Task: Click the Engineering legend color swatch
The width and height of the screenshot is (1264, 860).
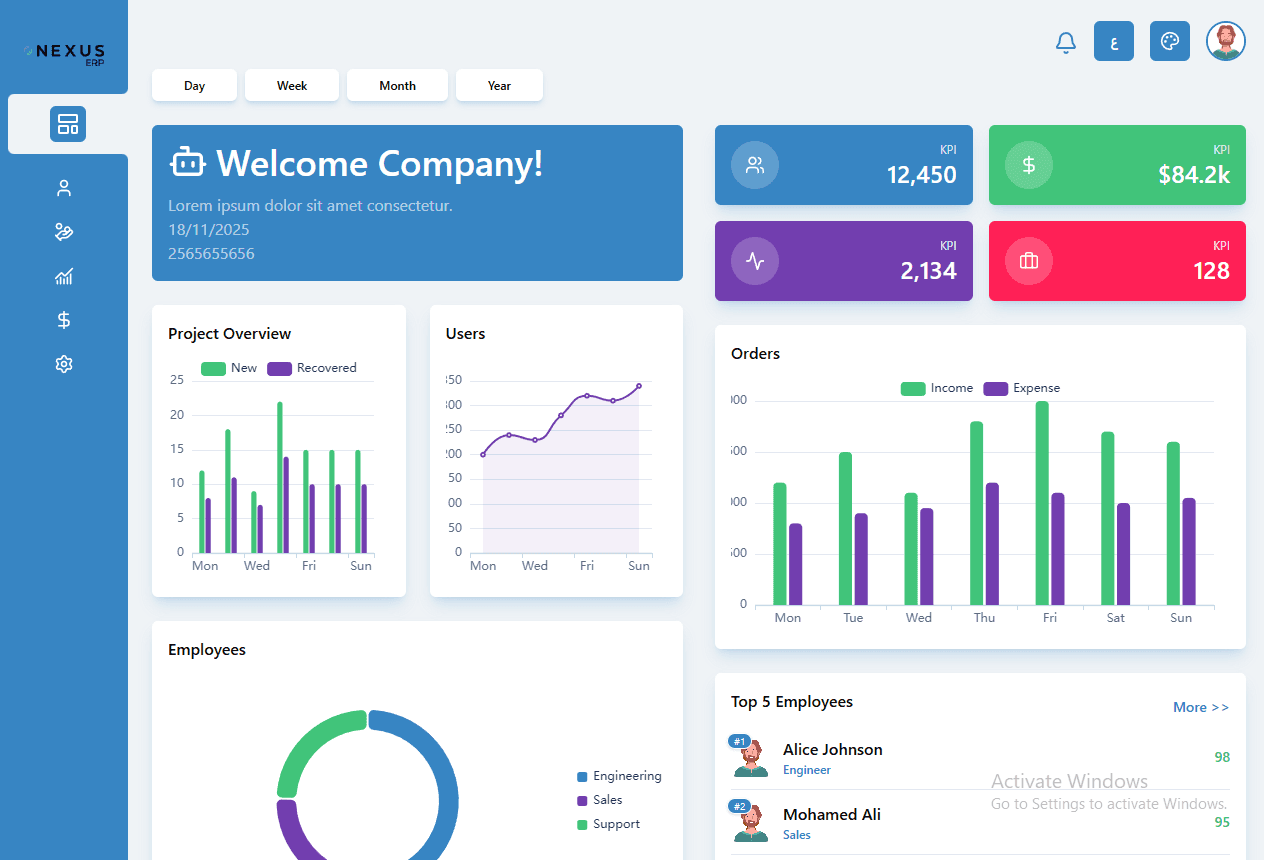Action: point(582,777)
